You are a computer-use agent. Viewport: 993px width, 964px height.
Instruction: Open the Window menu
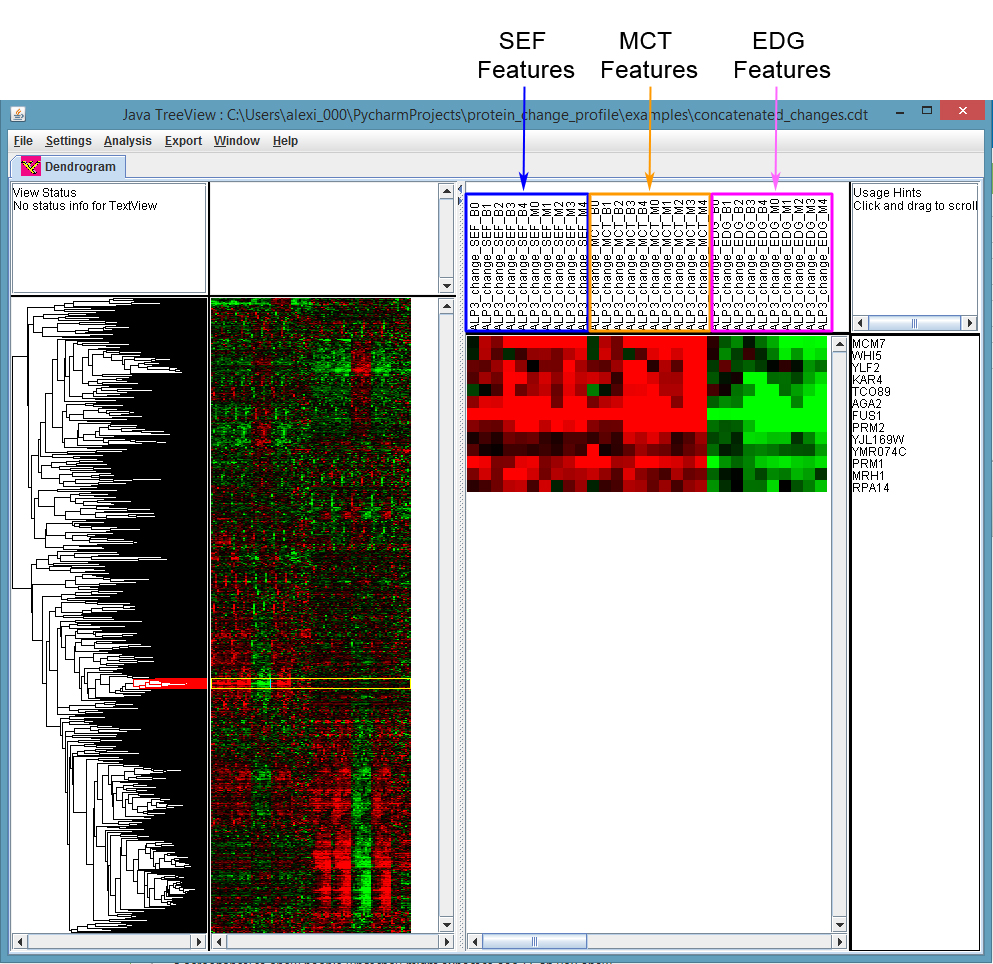point(237,141)
